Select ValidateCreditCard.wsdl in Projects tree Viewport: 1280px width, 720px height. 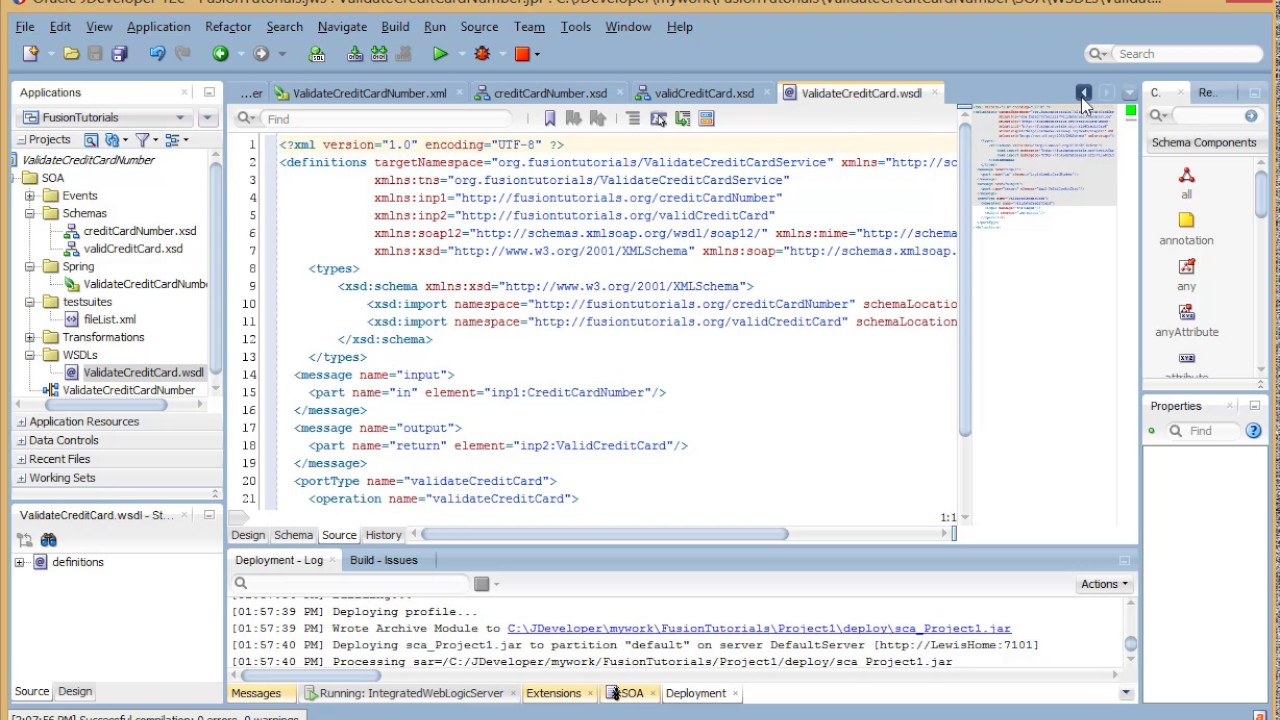(x=143, y=372)
